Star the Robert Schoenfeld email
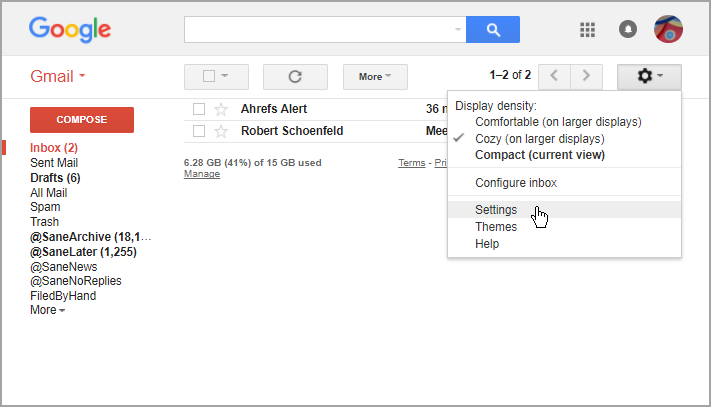 pyautogui.click(x=221, y=131)
